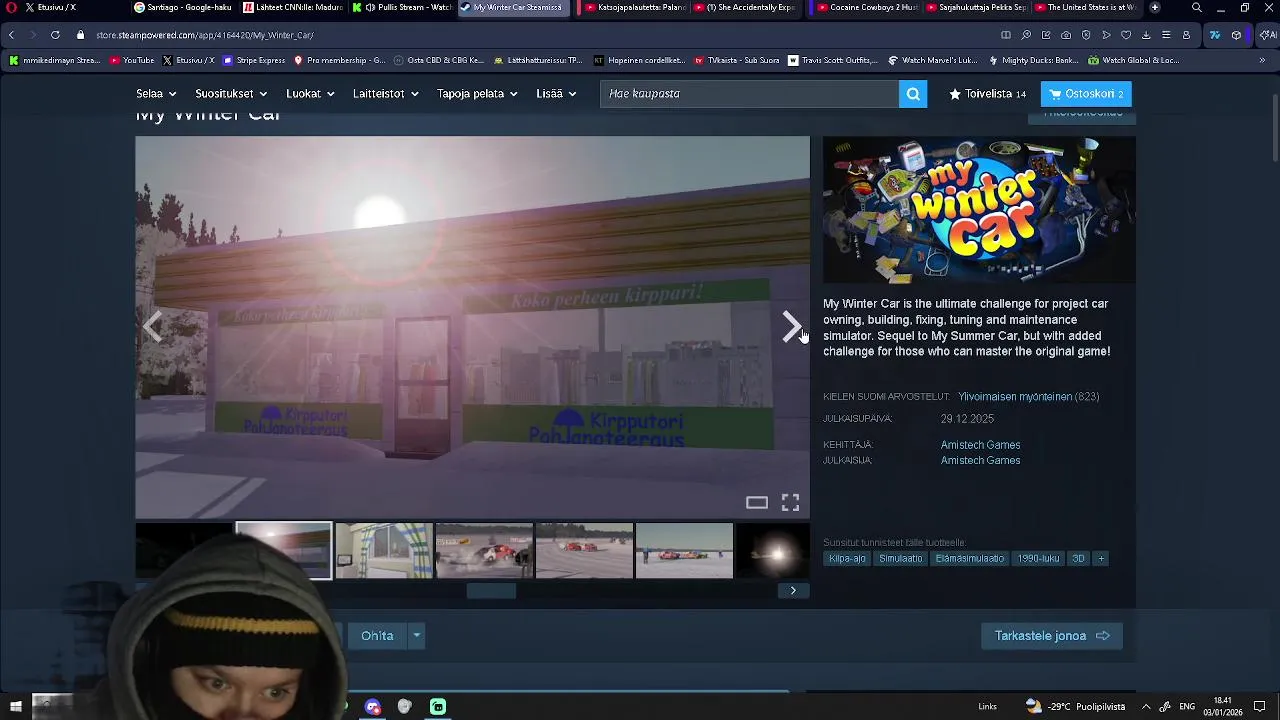This screenshot has height=720, width=1280.
Task: Select the green doorway screenshot thumbnail
Action: tap(384, 550)
